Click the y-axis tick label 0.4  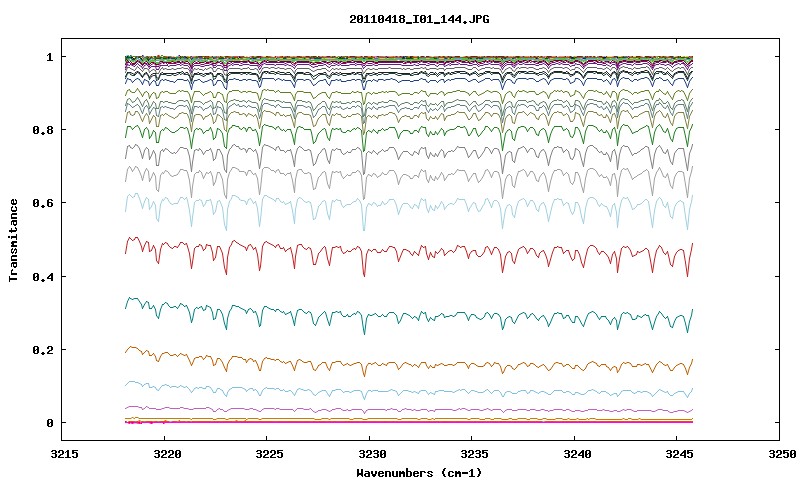coord(43,276)
